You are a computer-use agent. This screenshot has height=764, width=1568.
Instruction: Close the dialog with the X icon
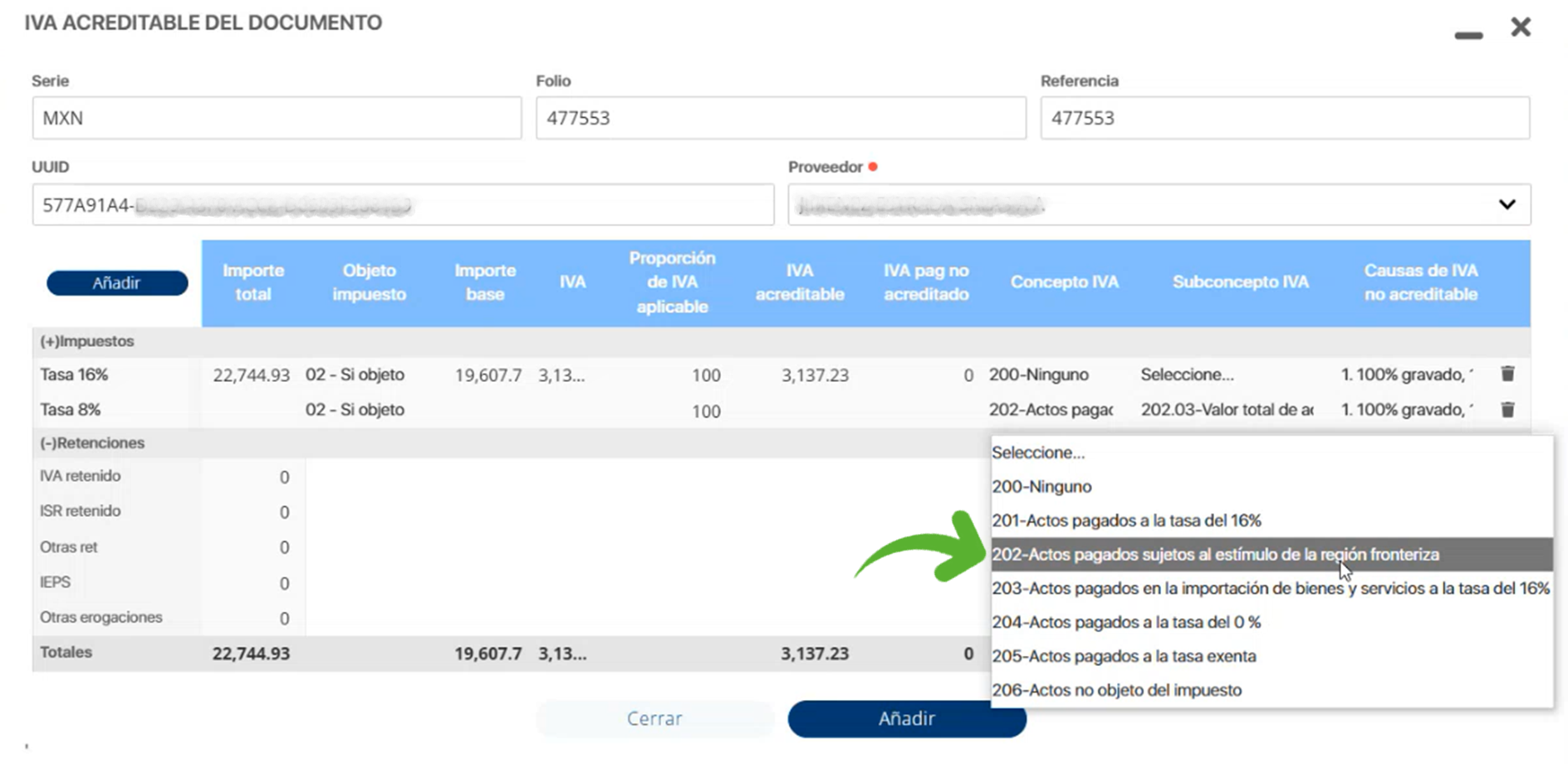click(1521, 27)
